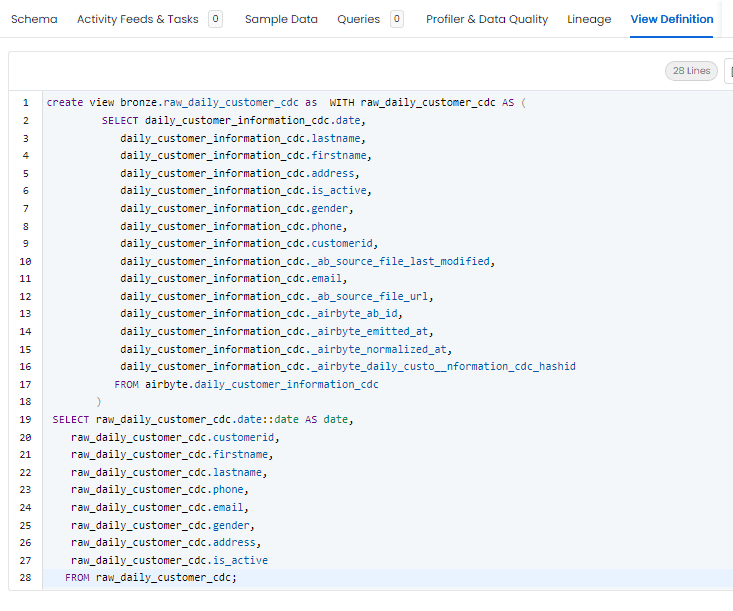Click 'FROM airbyte.daily_customer_information_cdc' line
This screenshot has width=733, height=611.
[x=246, y=384]
